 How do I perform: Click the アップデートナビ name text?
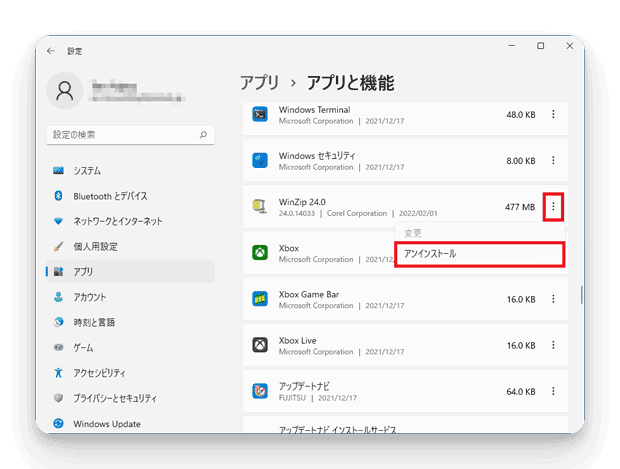click(x=304, y=386)
